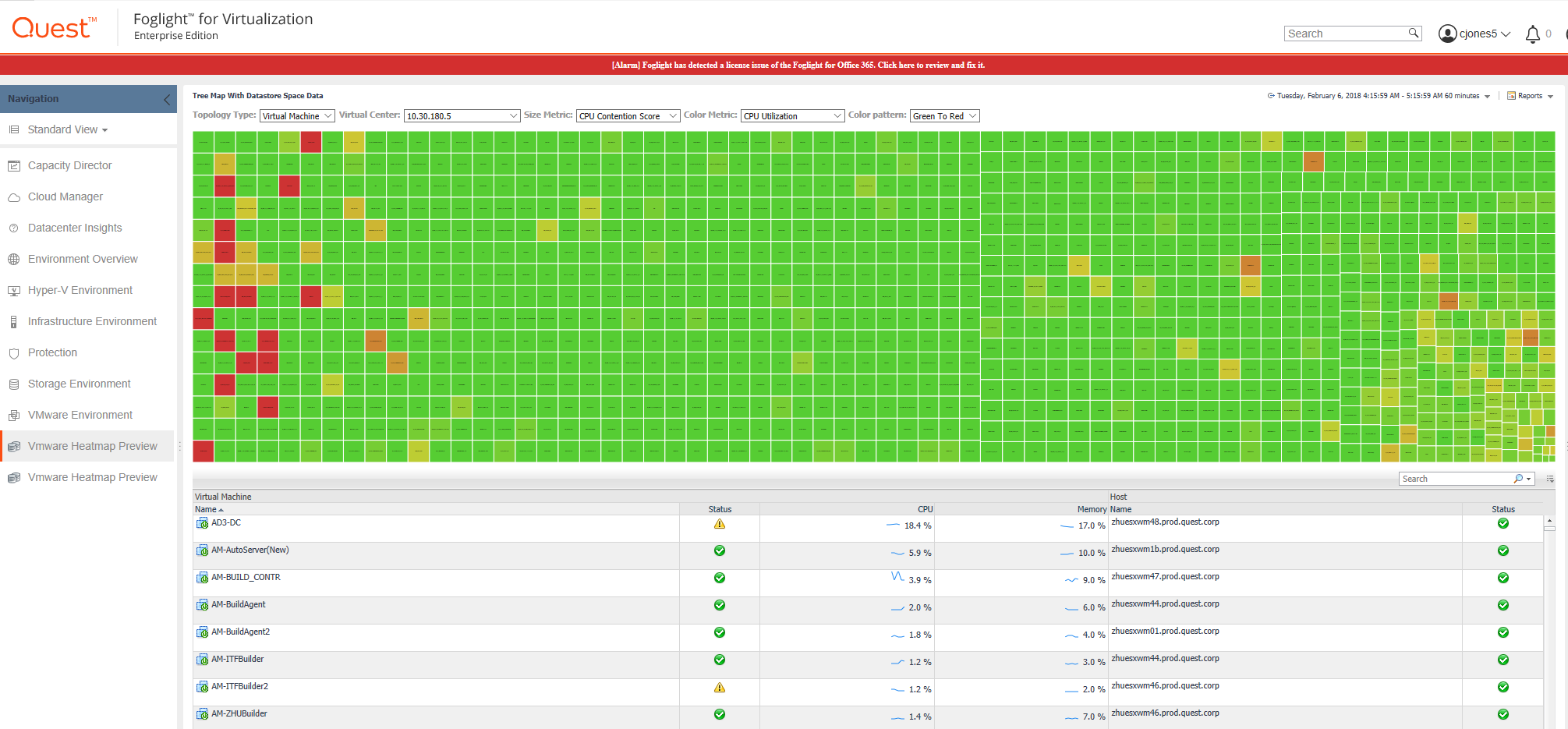The image size is (1568, 729).
Task: Click the Office 365 license alarm banner
Action: [x=798, y=65]
